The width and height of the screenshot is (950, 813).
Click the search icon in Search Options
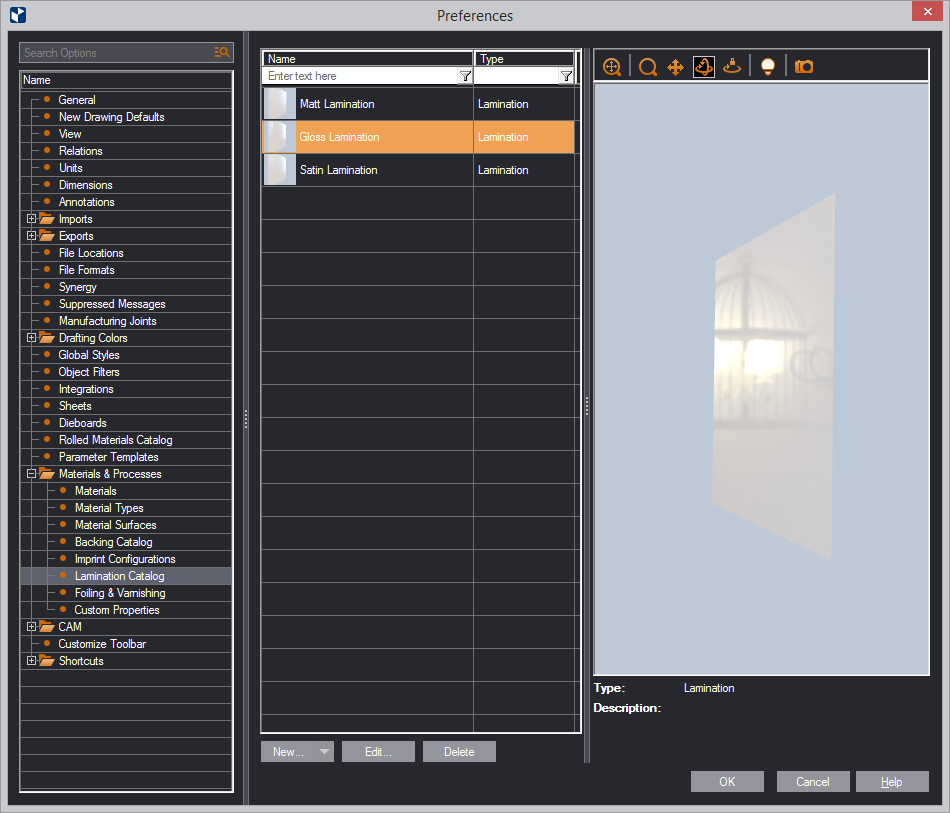pos(222,53)
